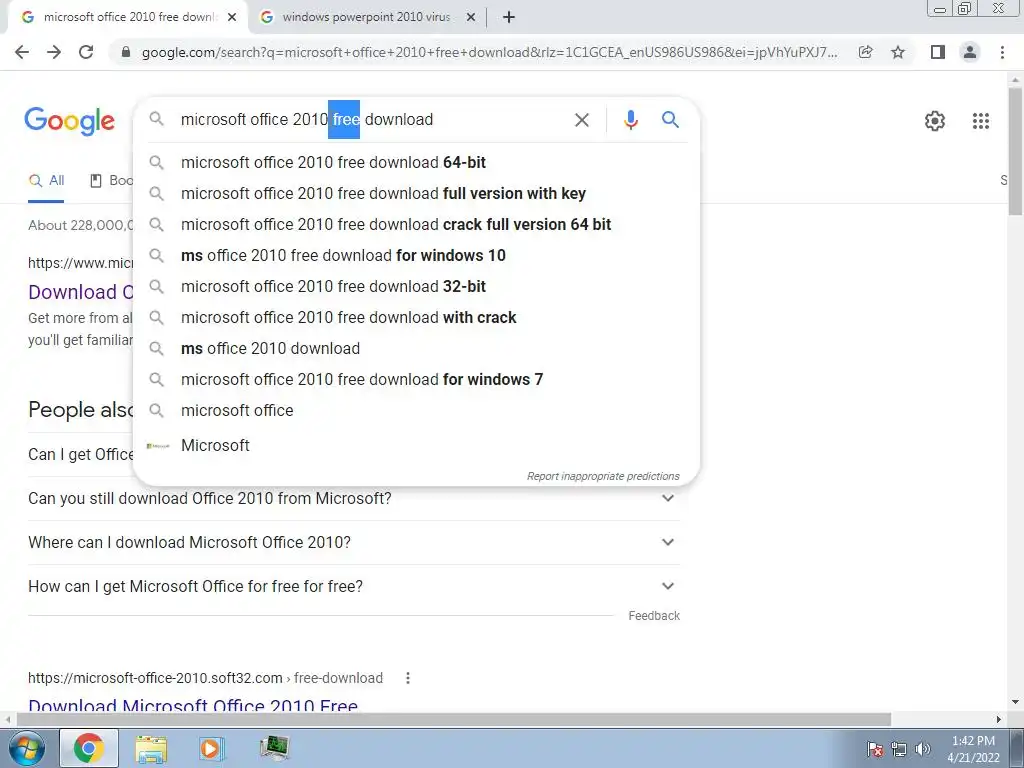The width and height of the screenshot is (1024, 768).
Task: Choose the 'Microsoft' entity suggestion
Action: point(417,445)
